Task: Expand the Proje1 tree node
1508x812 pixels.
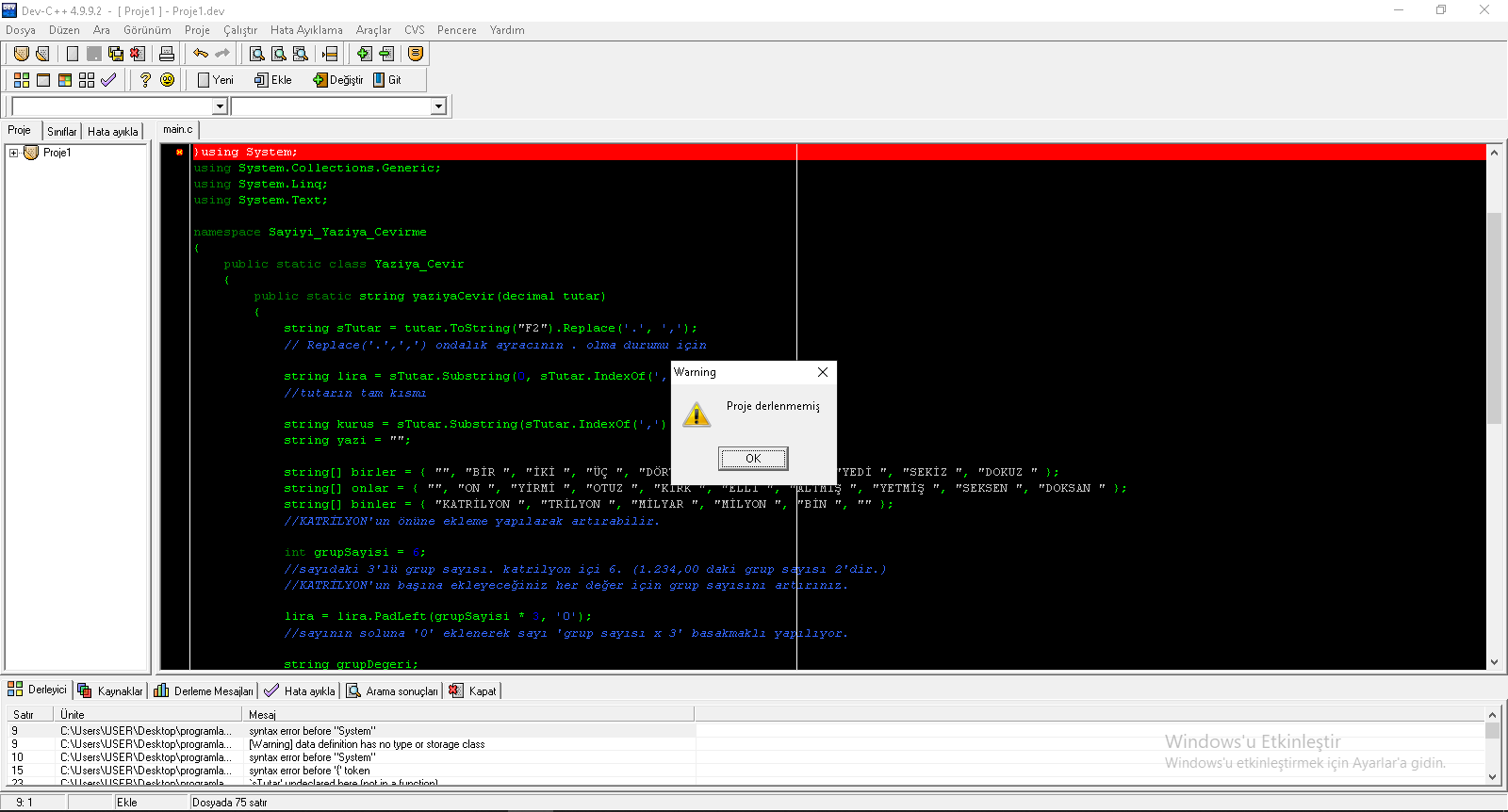Action: [x=13, y=153]
